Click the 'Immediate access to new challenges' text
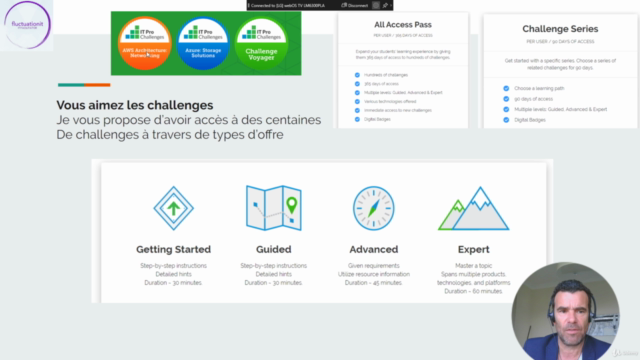This screenshot has height=360, width=640. [x=398, y=111]
